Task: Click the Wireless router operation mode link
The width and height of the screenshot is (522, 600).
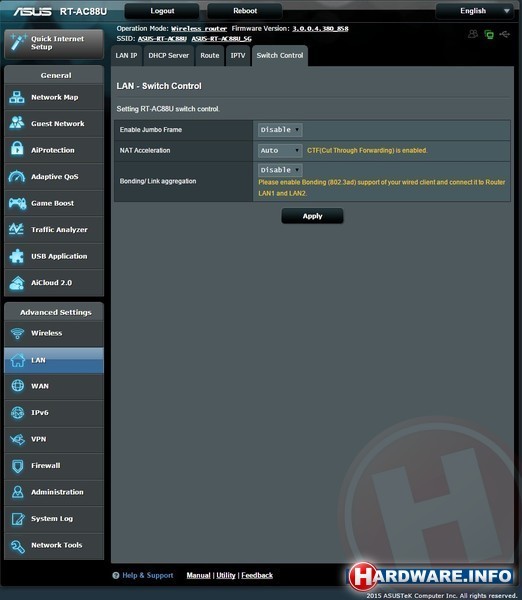Action: pos(199,29)
